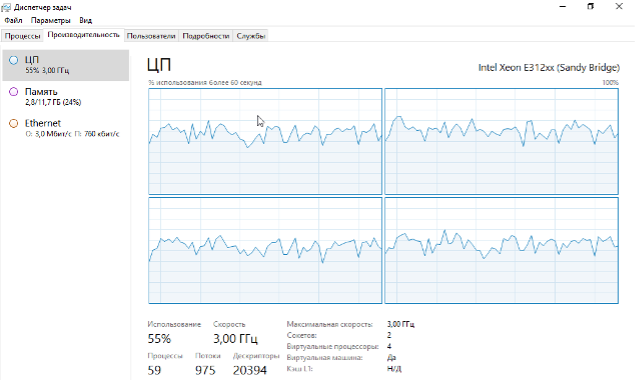636x380 pixels.
Task: Open the Параметры menu
Action: click(x=51, y=20)
